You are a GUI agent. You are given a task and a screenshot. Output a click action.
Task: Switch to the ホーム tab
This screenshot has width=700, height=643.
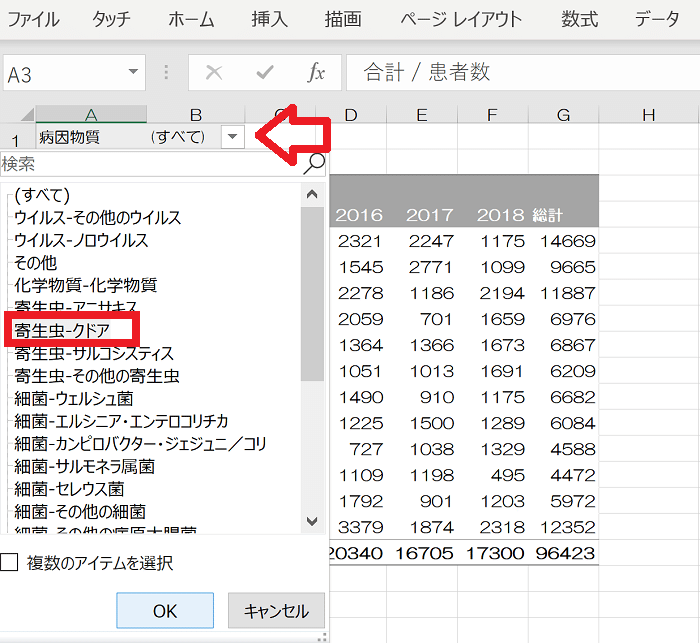click(x=191, y=20)
